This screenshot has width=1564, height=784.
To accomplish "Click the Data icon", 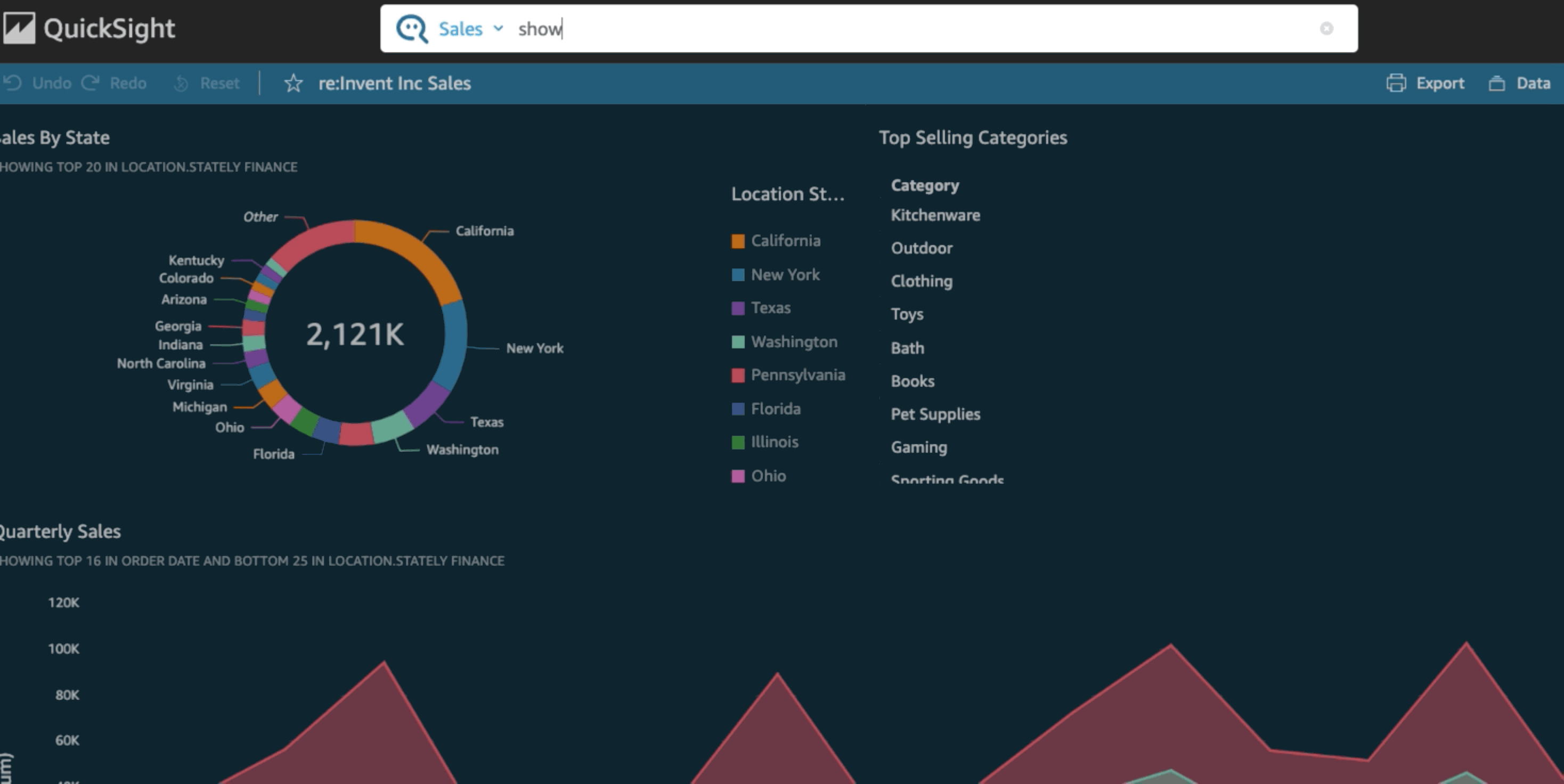I will 1496,83.
